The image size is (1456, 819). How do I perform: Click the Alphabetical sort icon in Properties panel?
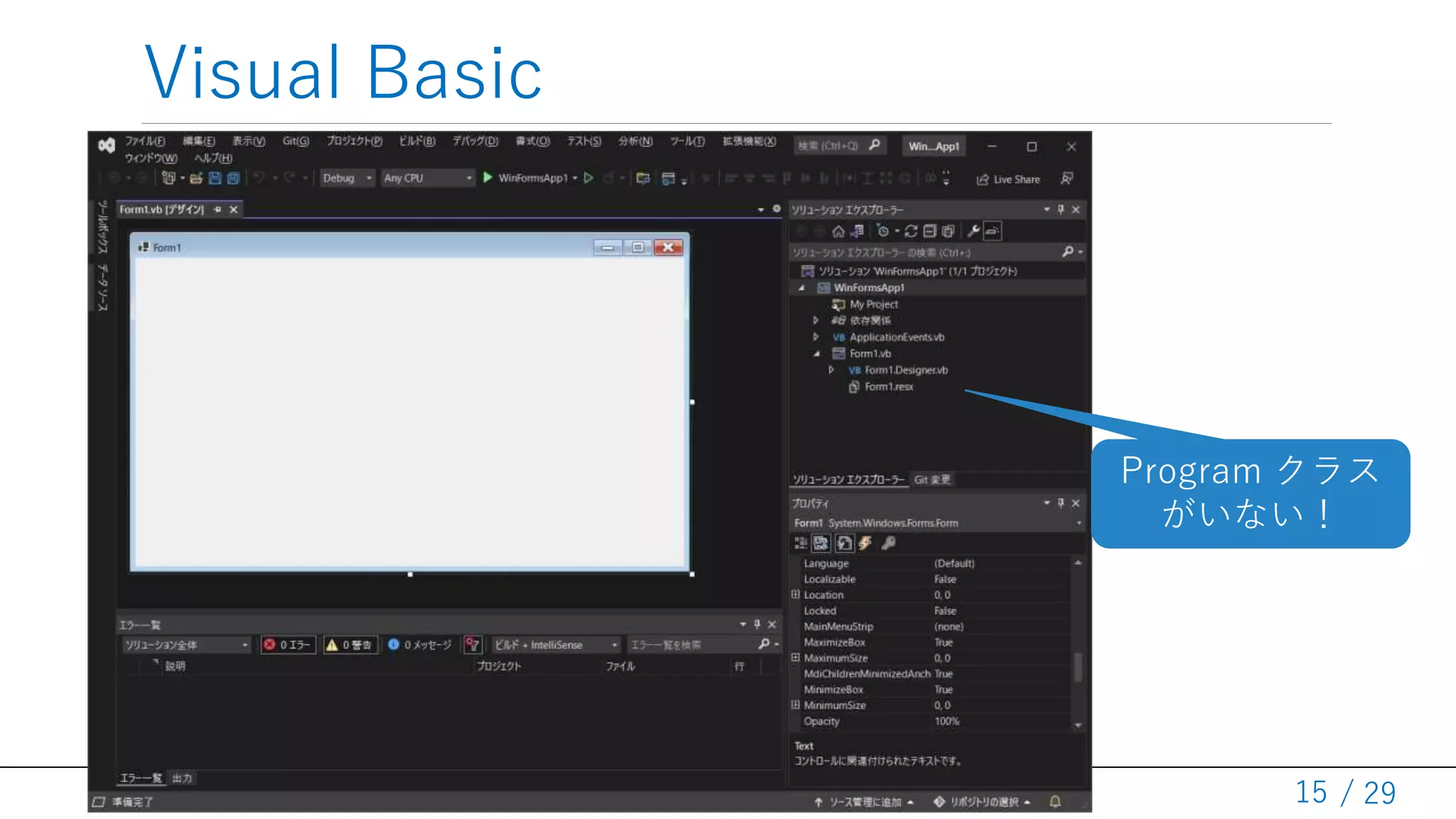click(x=821, y=543)
